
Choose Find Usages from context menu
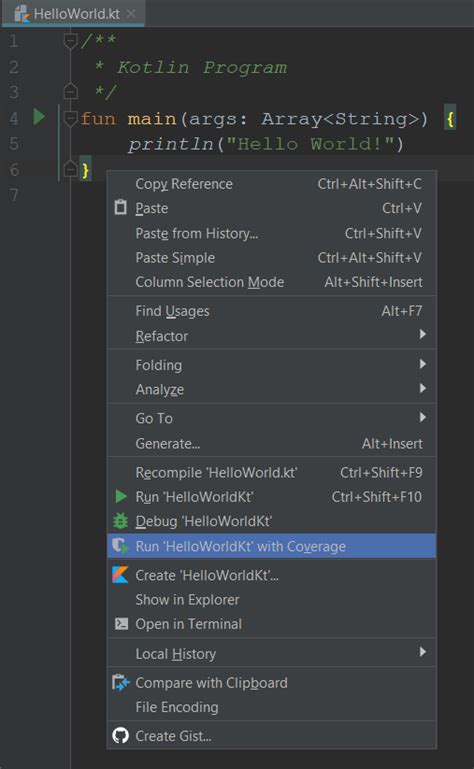(271, 311)
